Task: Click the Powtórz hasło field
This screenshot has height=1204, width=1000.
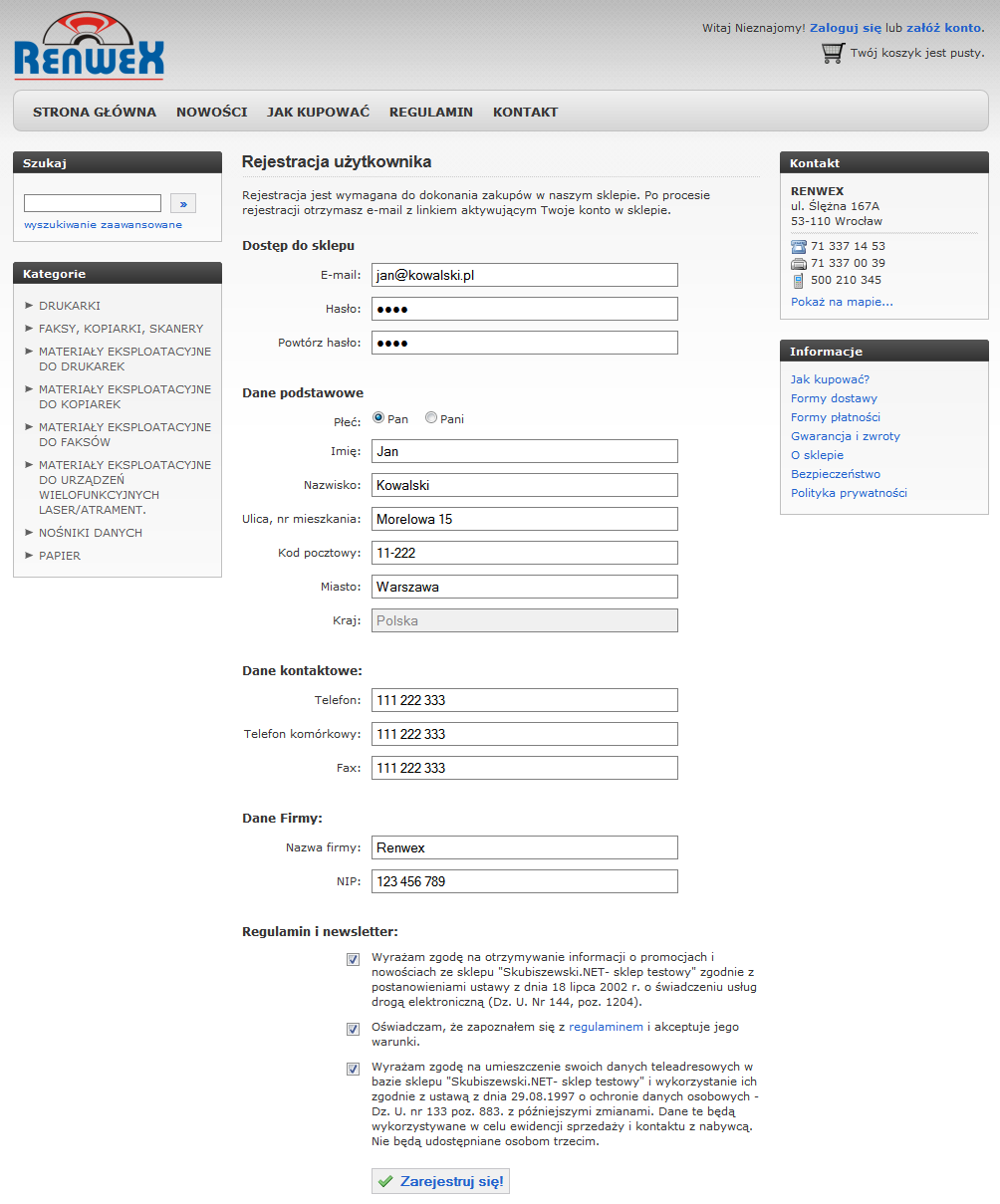Action: tap(525, 343)
